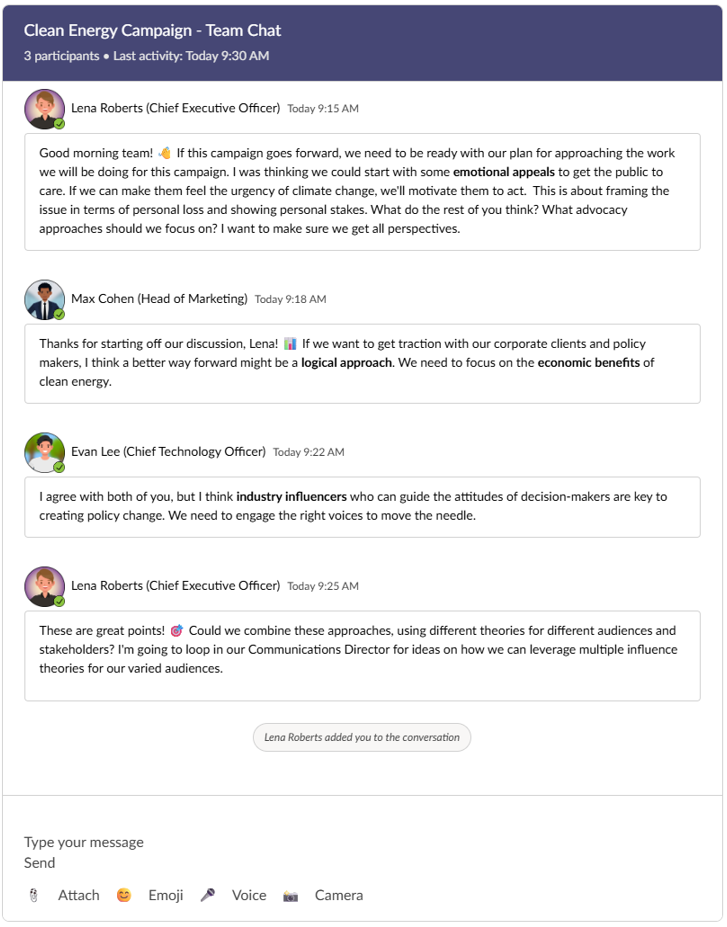727x927 pixels.
Task: Focus the Type your message field
Action: coord(84,842)
